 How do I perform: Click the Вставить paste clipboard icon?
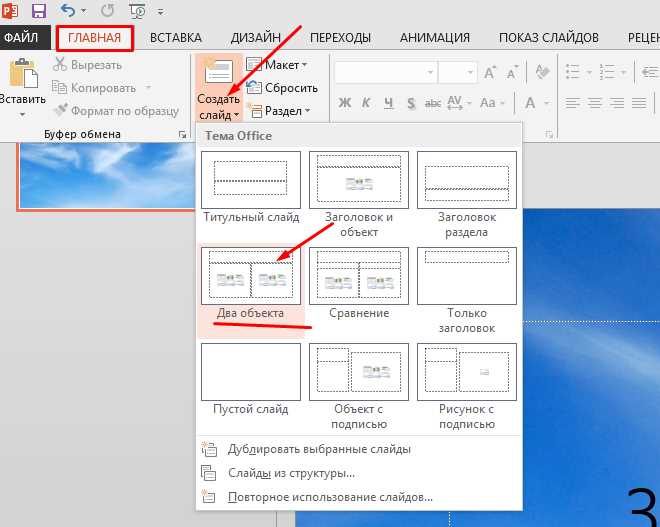pos(24,72)
